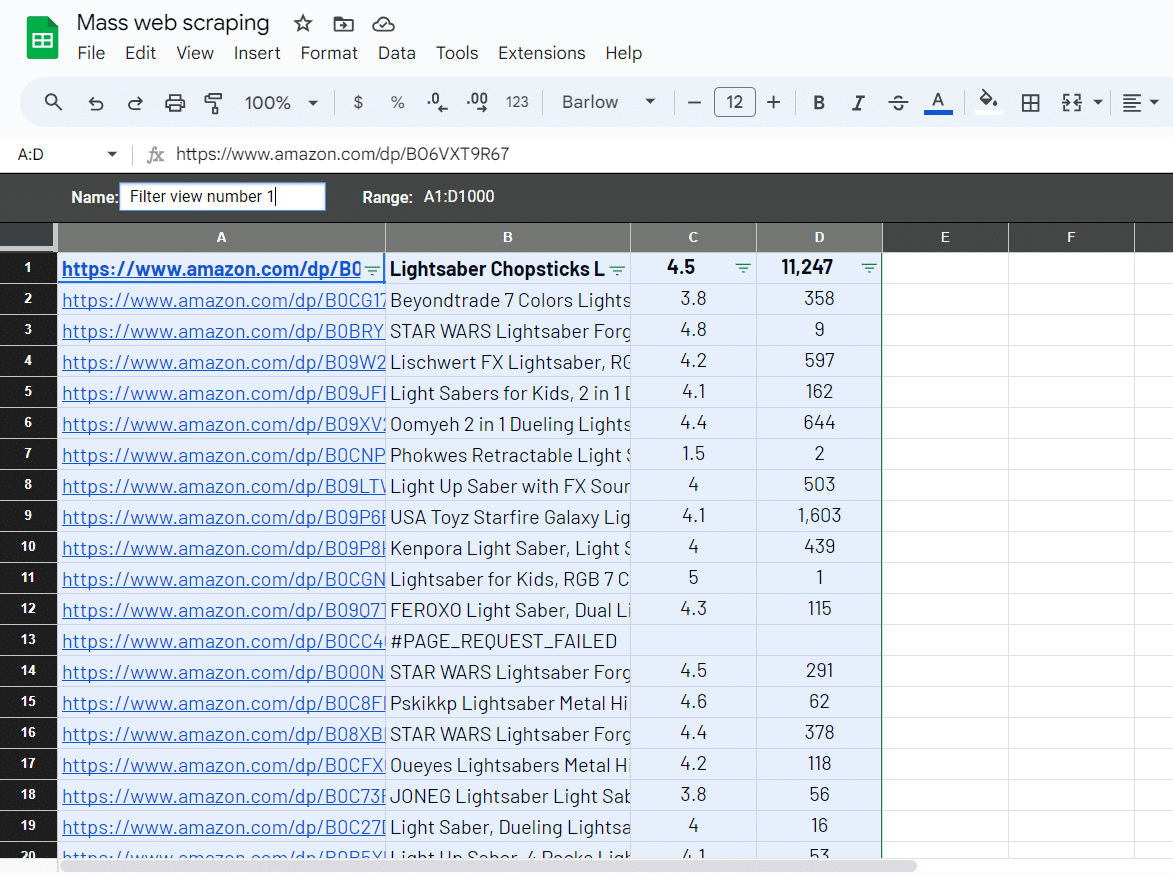Click the Move to folder icon
Viewport: 1173px width, 873px height.
(x=343, y=24)
